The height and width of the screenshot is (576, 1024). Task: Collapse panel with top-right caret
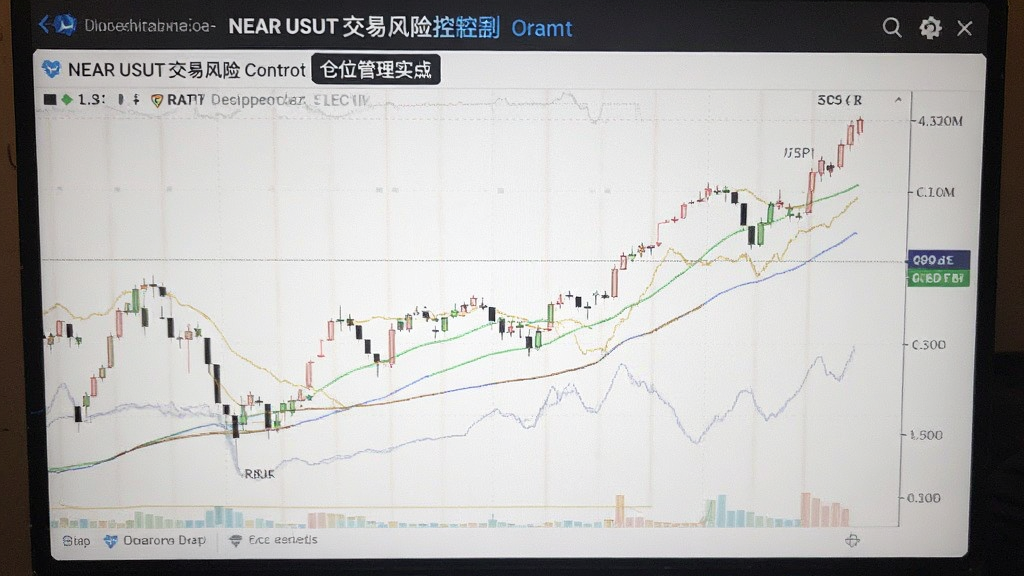(898, 100)
